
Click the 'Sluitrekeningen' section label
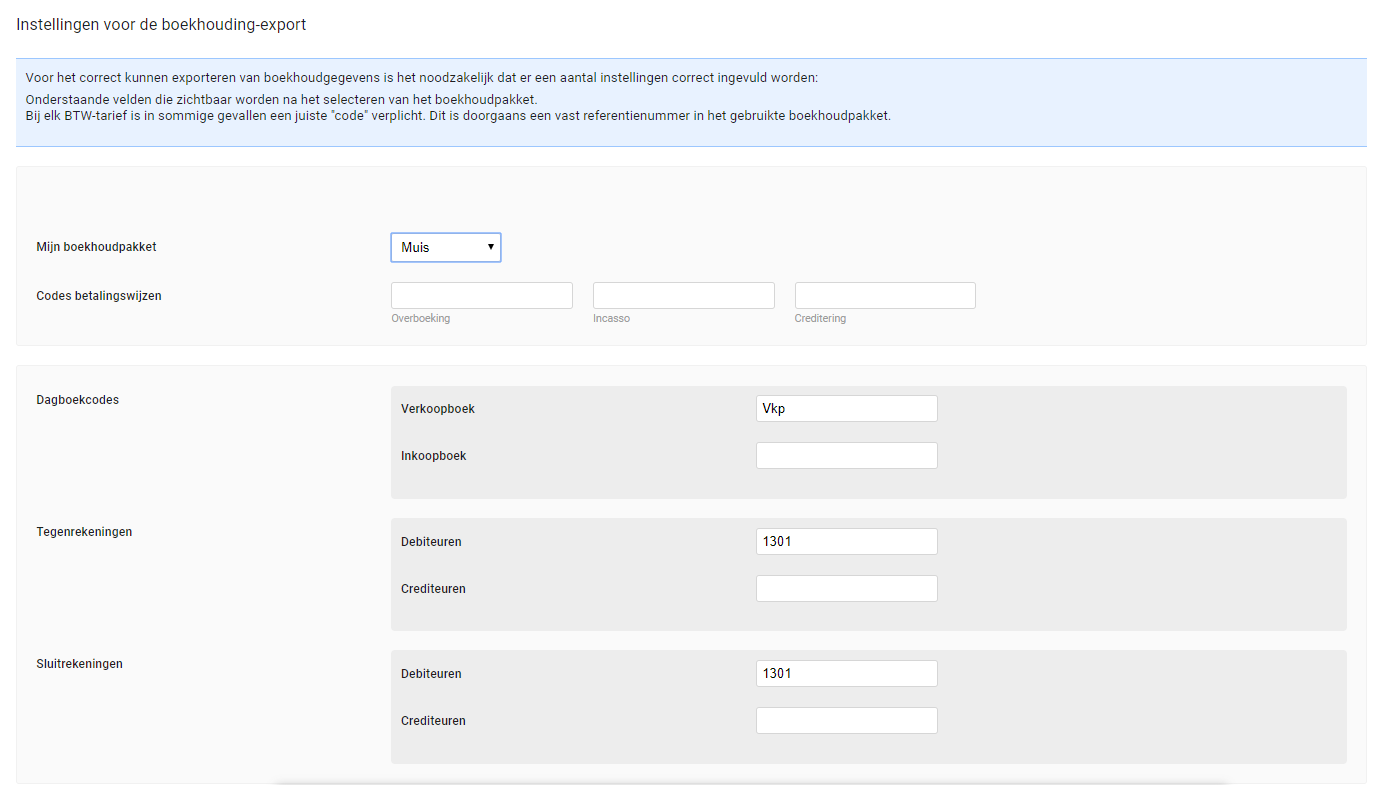80,663
